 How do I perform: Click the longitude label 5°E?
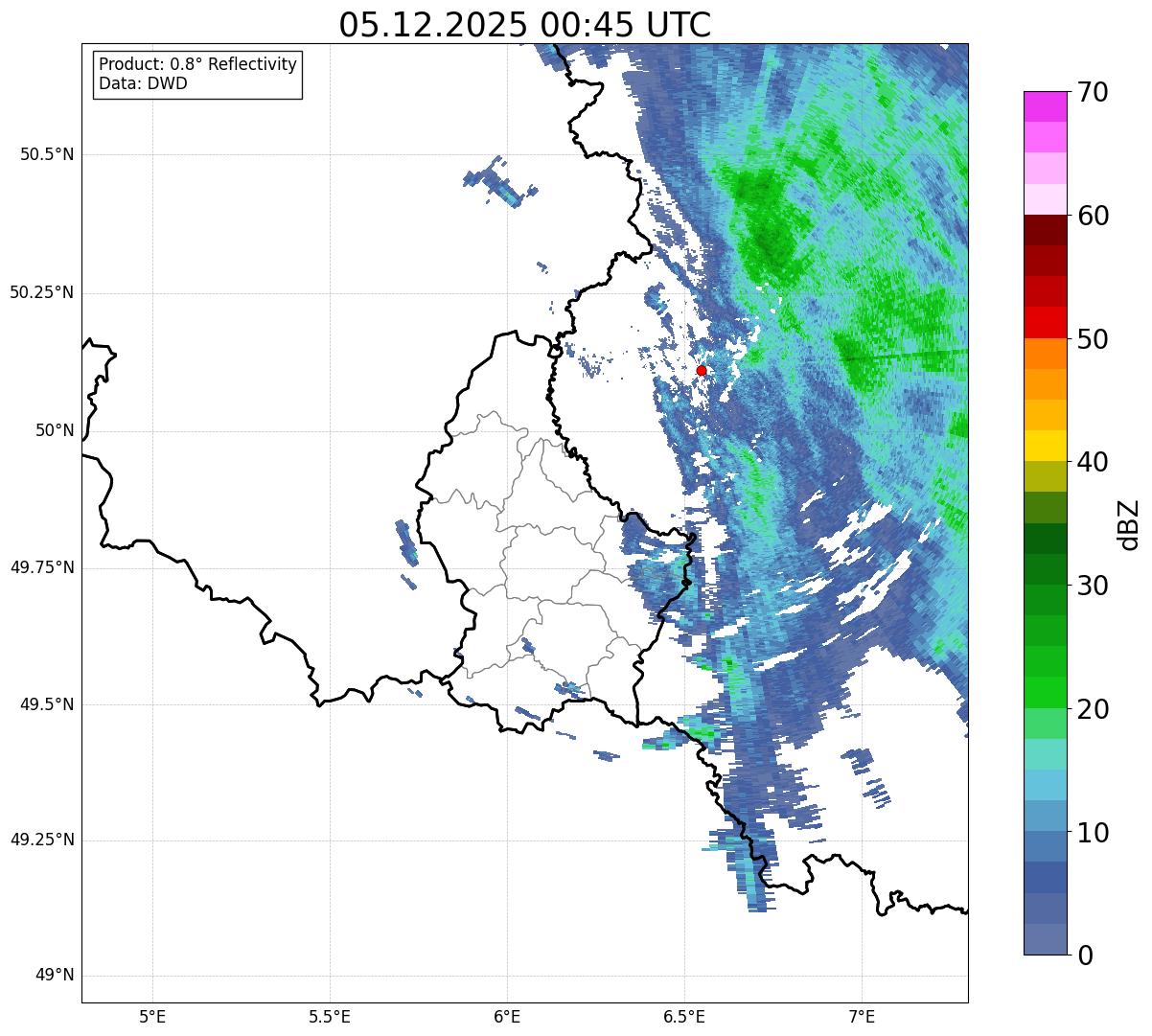[x=152, y=1017]
